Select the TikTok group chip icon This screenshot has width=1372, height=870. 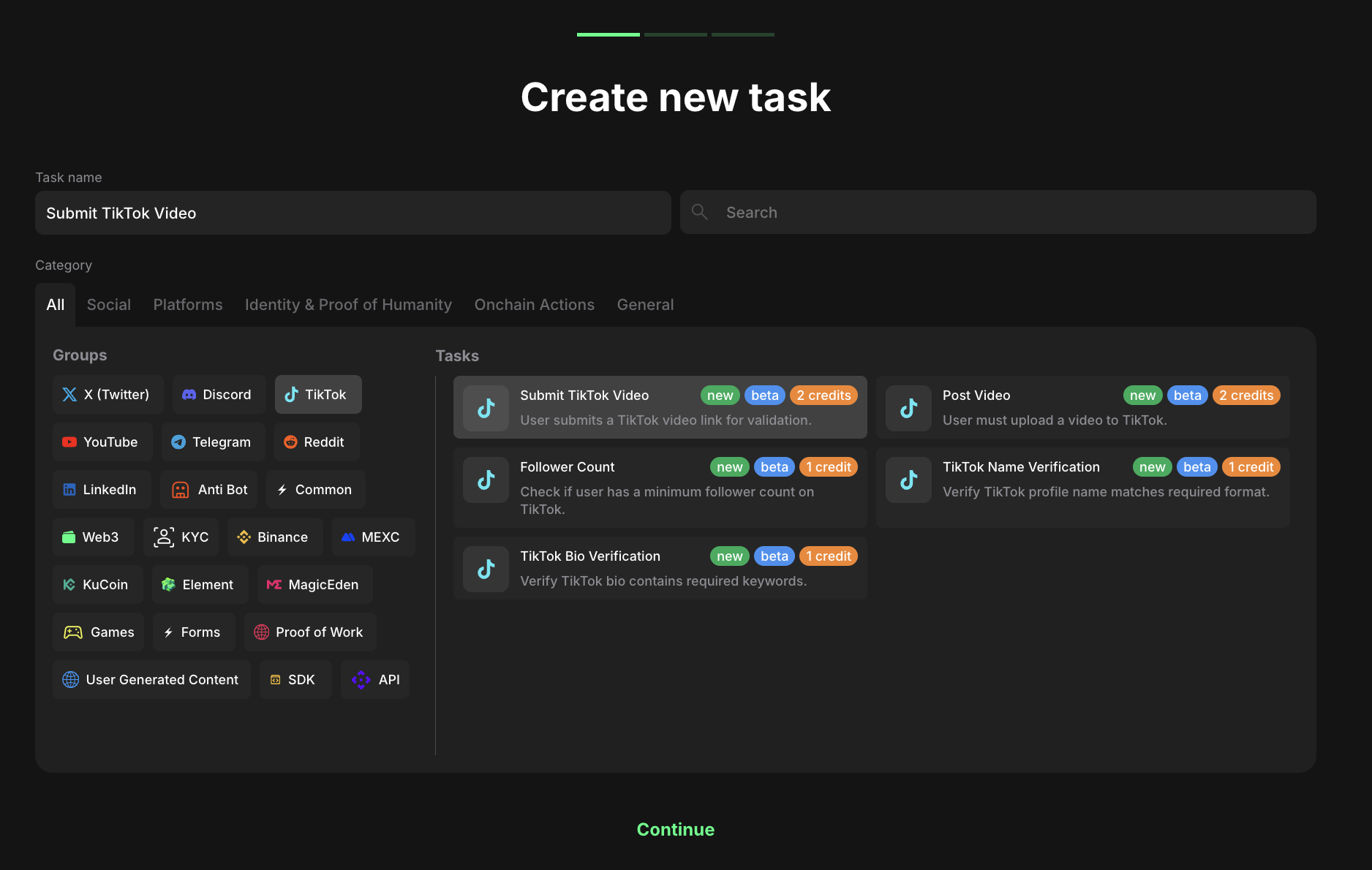pos(291,395)
